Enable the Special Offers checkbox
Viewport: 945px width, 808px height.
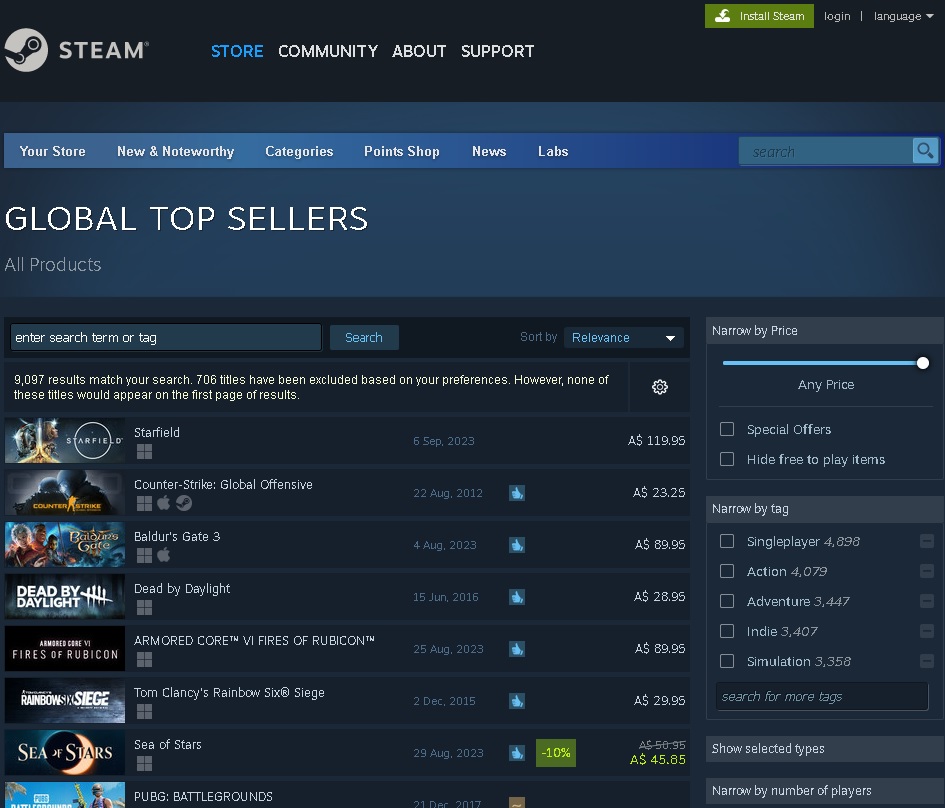pyautogui.click(x=727, y=429)
